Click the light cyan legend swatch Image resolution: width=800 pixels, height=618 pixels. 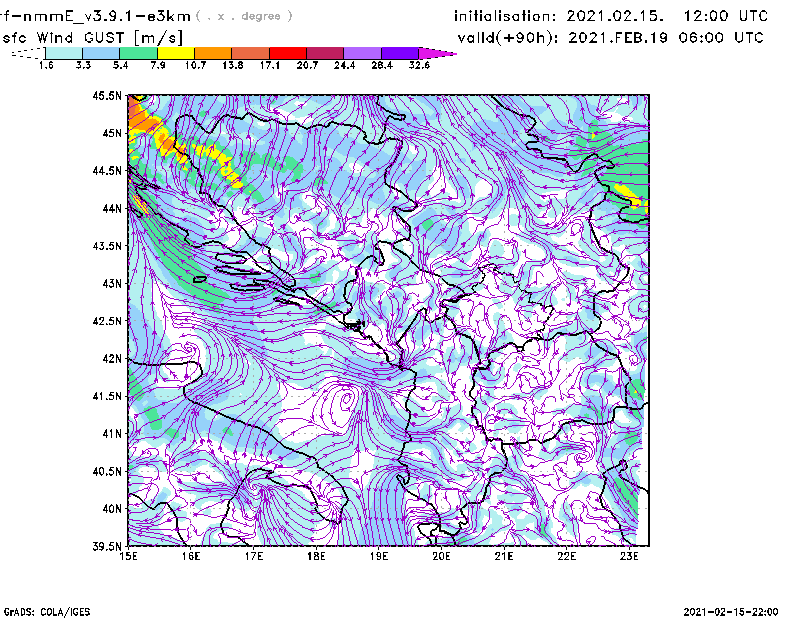pos(64,53)
